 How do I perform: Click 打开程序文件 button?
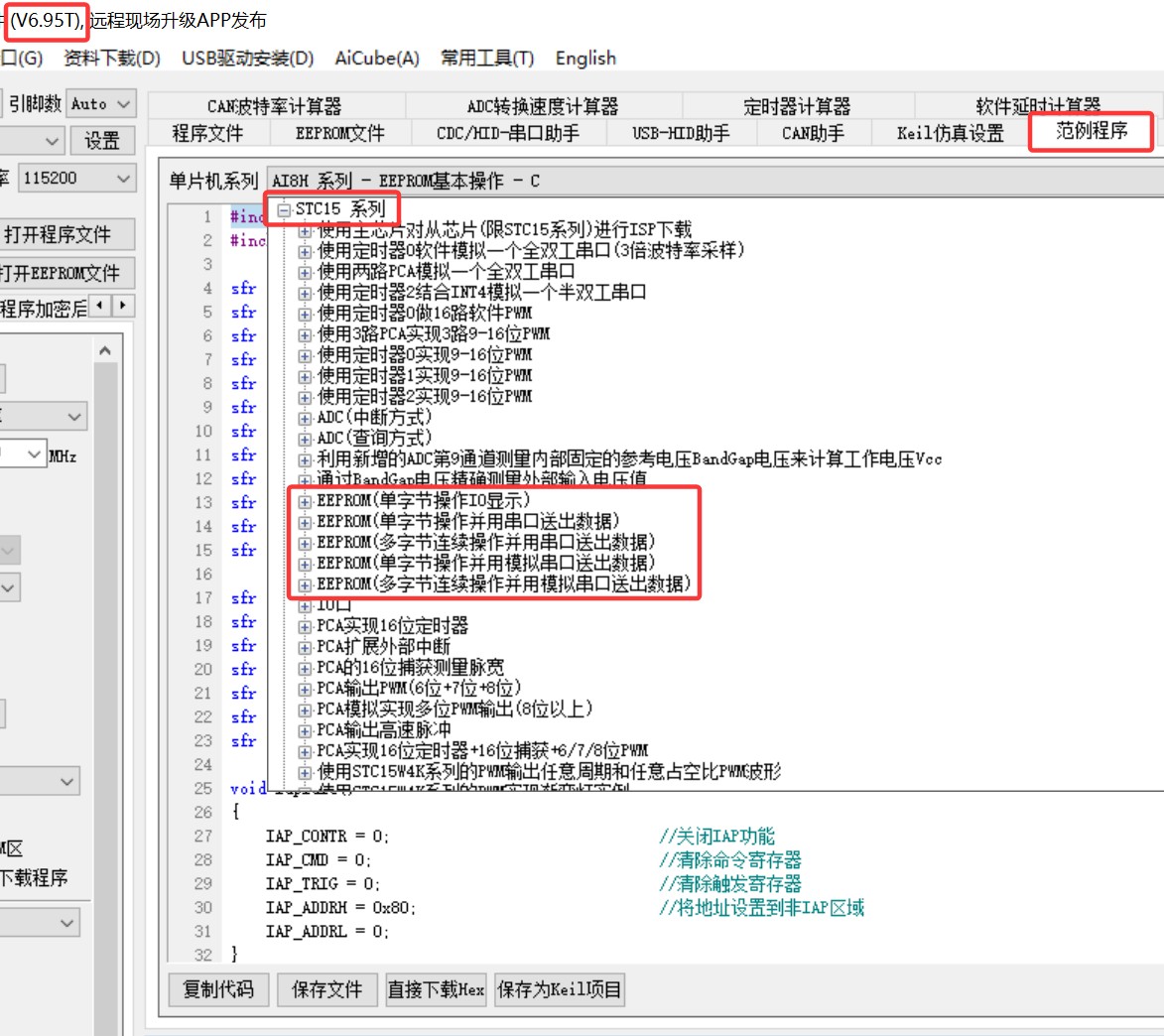[x=65, y=234]
